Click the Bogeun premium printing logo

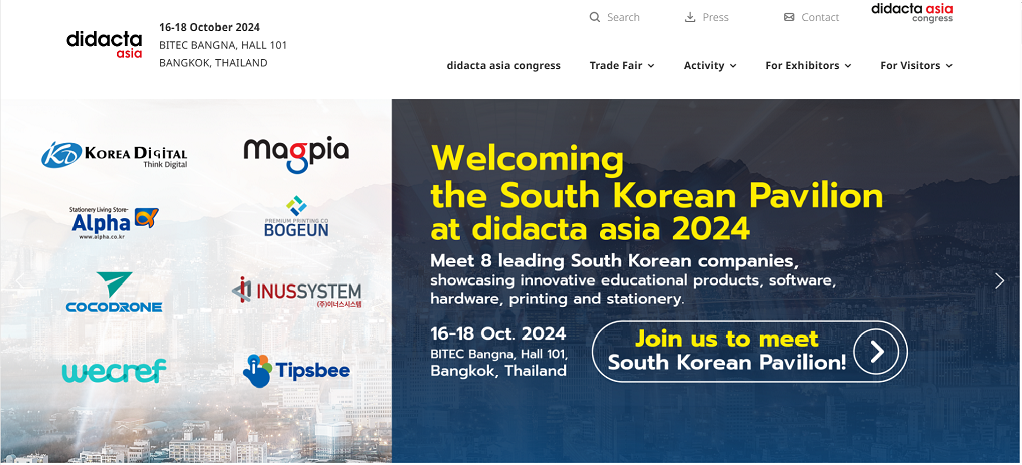click(x=297, y=217)
